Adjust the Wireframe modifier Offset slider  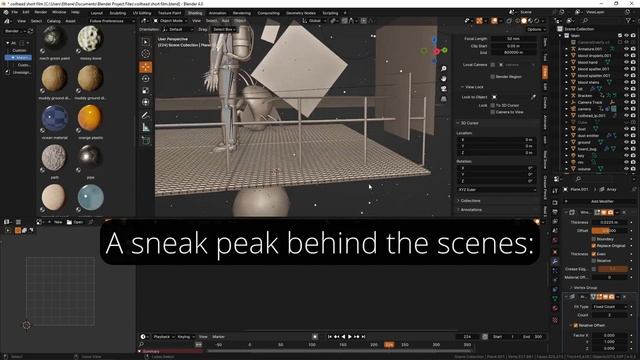click(609, 231)
